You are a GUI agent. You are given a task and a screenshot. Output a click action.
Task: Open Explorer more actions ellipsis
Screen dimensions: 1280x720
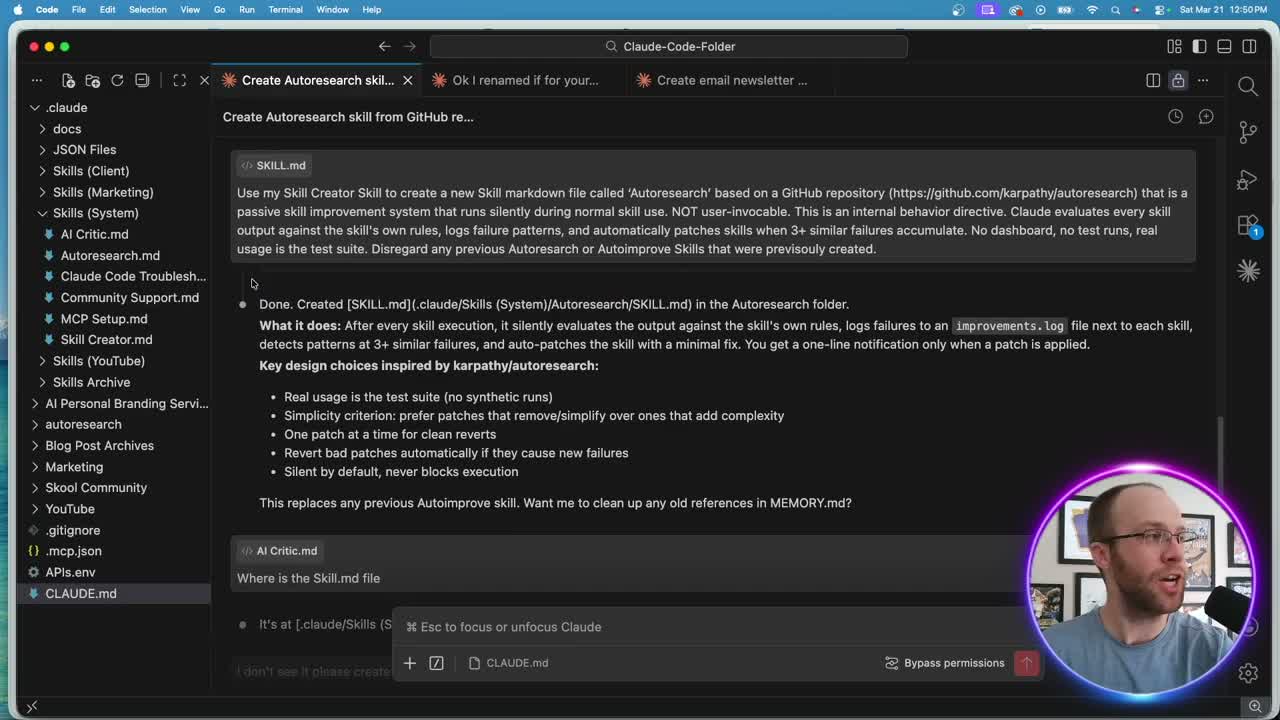click(x=37, y=80)
